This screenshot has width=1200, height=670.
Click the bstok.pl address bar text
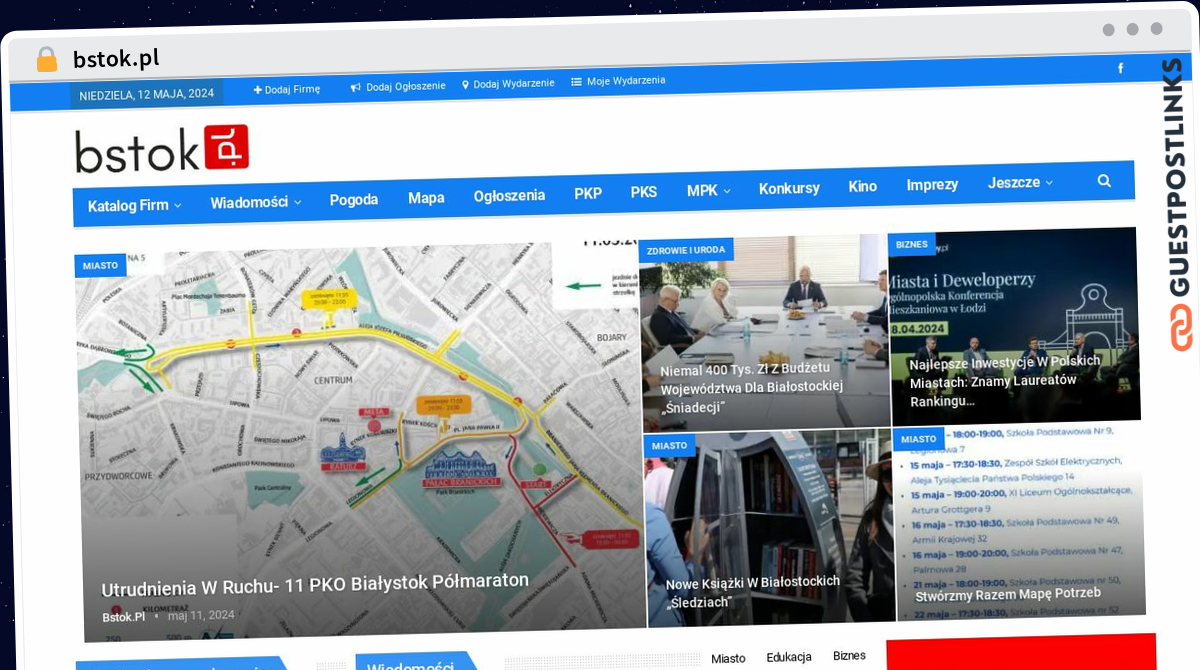116,59
